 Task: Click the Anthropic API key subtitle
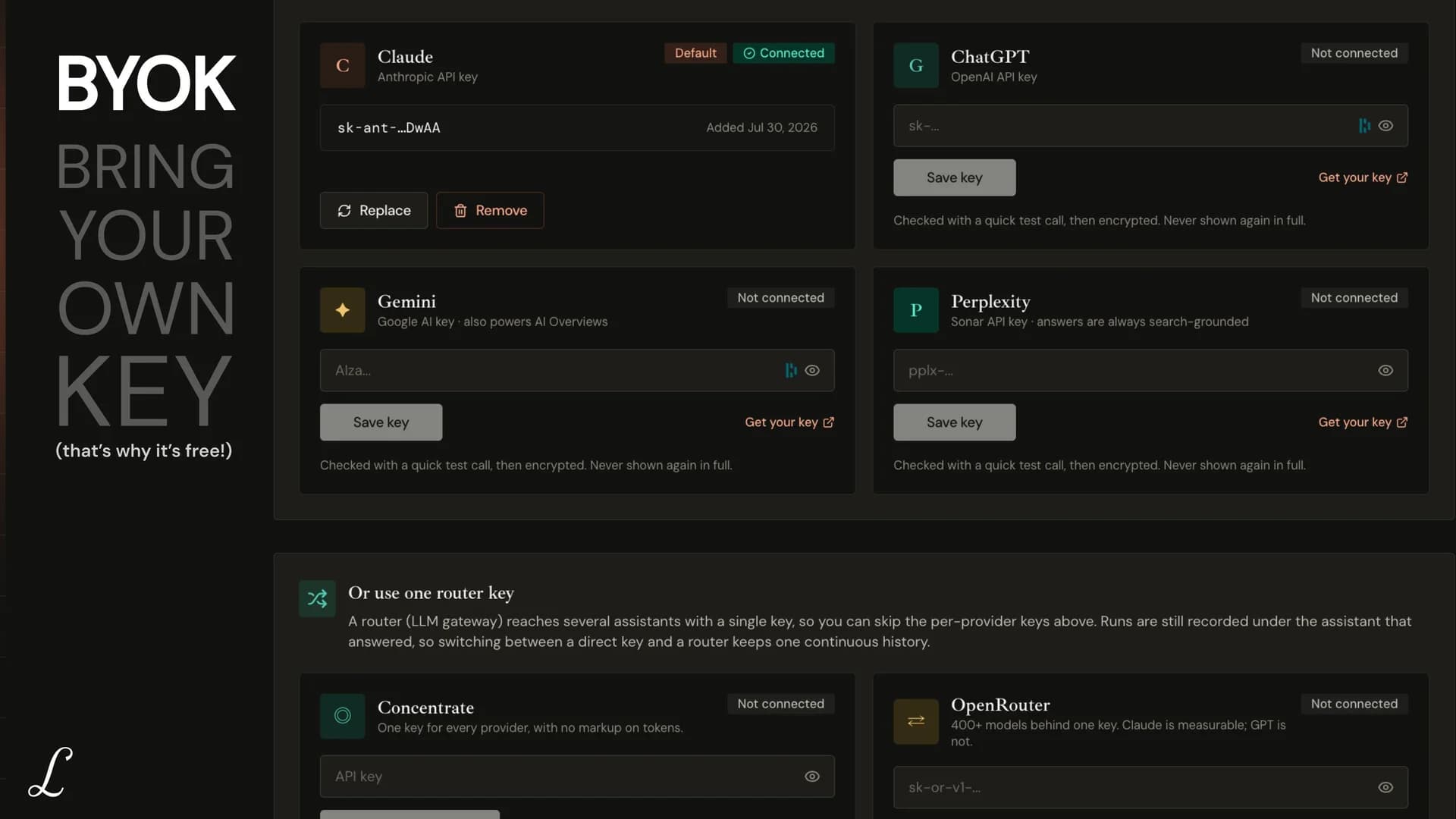click(428, 77)
